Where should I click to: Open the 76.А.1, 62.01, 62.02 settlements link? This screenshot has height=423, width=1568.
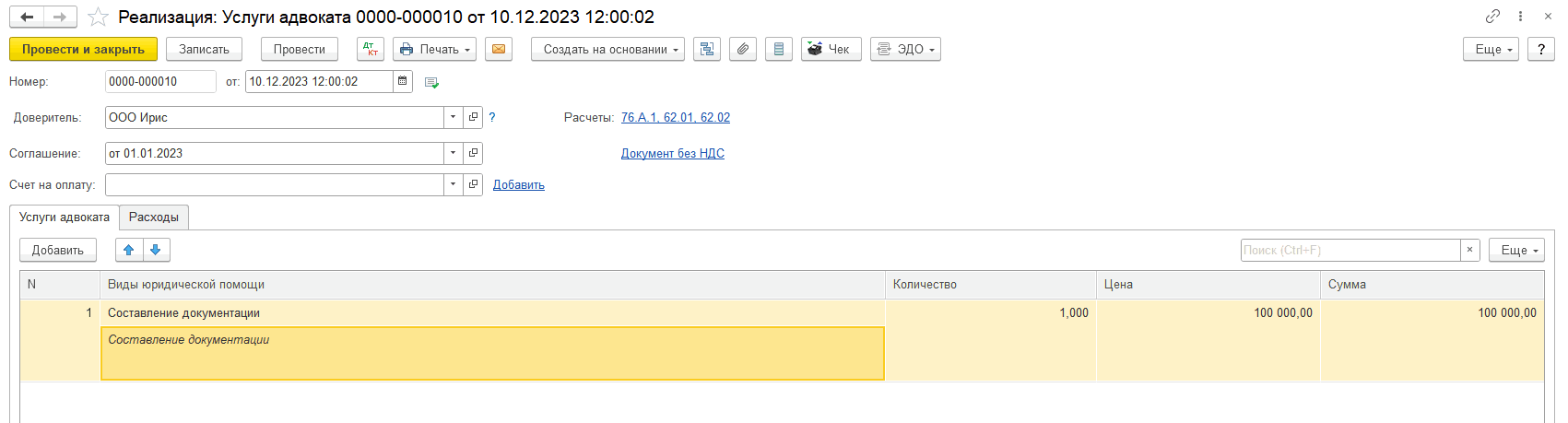point(675,117)
